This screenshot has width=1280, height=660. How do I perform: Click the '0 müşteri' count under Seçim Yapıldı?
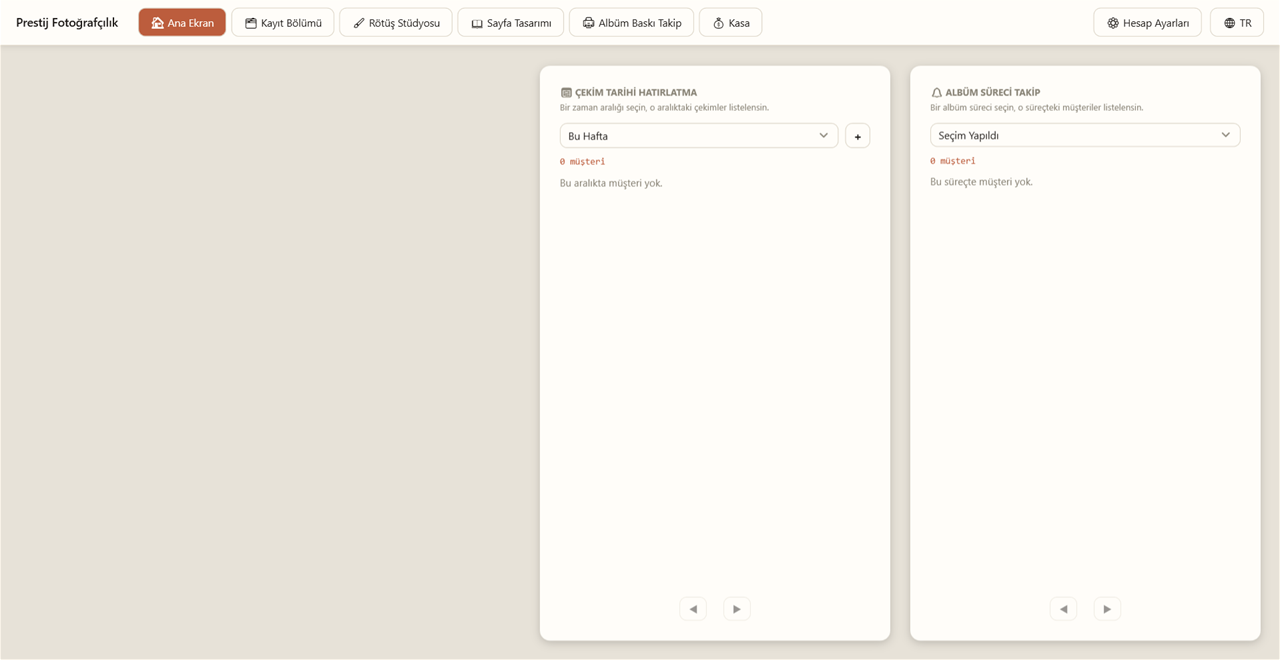point(952,160)
